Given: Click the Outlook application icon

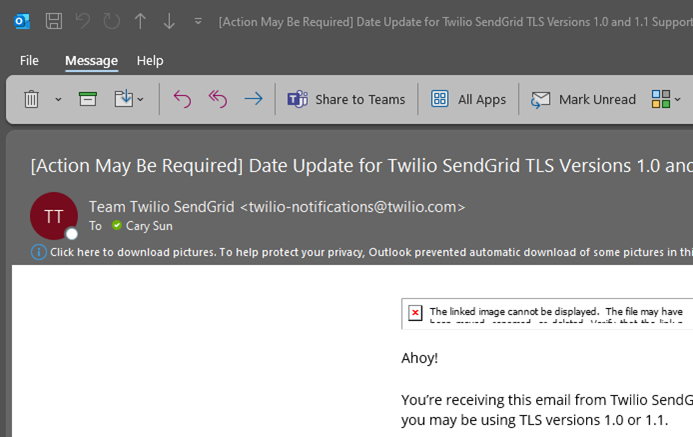Looking at the screenshot, I should click(x=22, y=21).
